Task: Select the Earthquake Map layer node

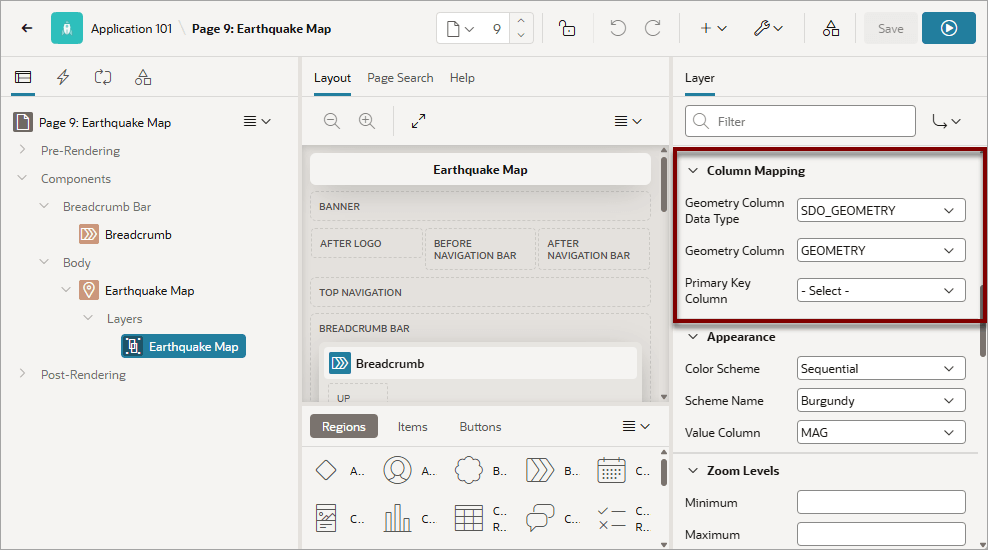Action: tap(183, 347)
